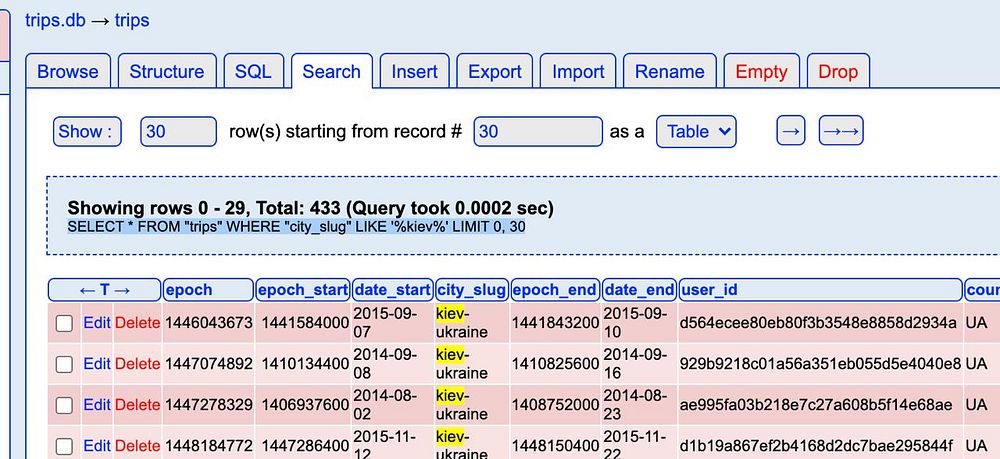This screenshot has height=459, width=1000.
Task: Click user_id d564ecee80eb80f3b3548e8858d2934a
Action: (x=818, y=323)
